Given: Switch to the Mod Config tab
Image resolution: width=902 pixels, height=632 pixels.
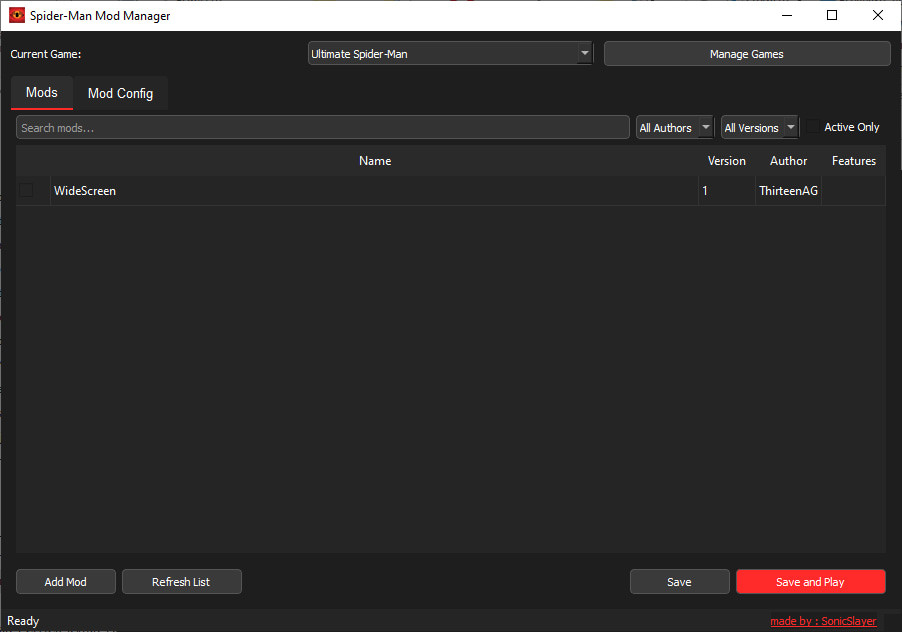Looking at the screenshot, I should [x=120, y=93].
